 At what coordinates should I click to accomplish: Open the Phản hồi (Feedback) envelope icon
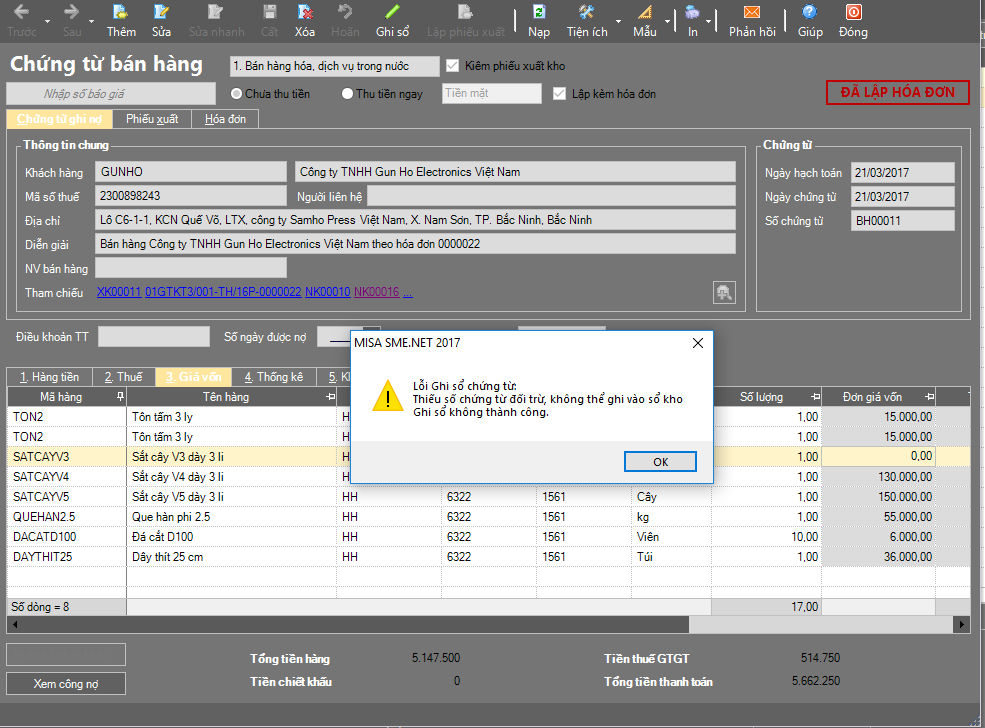[x=752, y=20]
